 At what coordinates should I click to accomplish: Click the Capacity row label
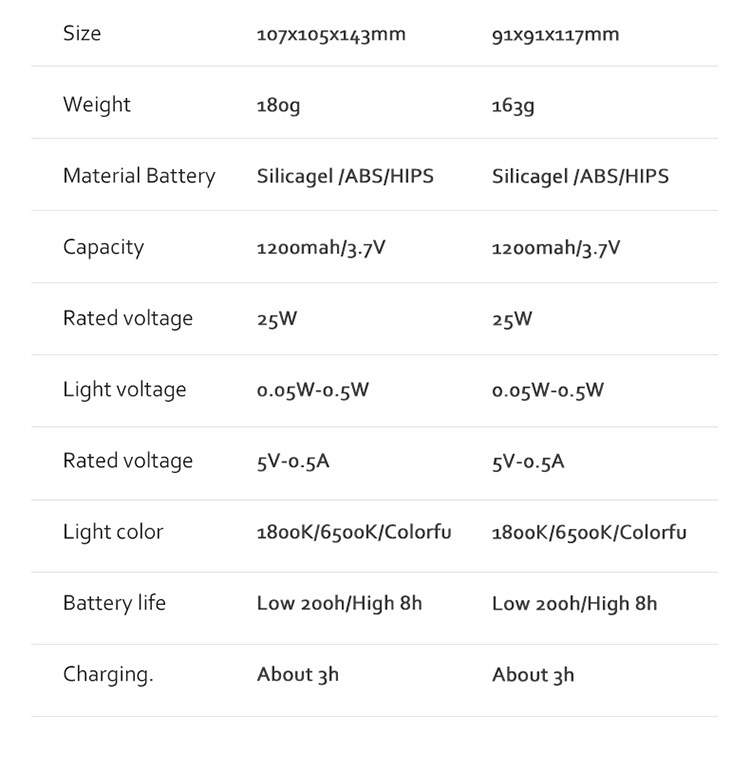click(x=103, y=247)
